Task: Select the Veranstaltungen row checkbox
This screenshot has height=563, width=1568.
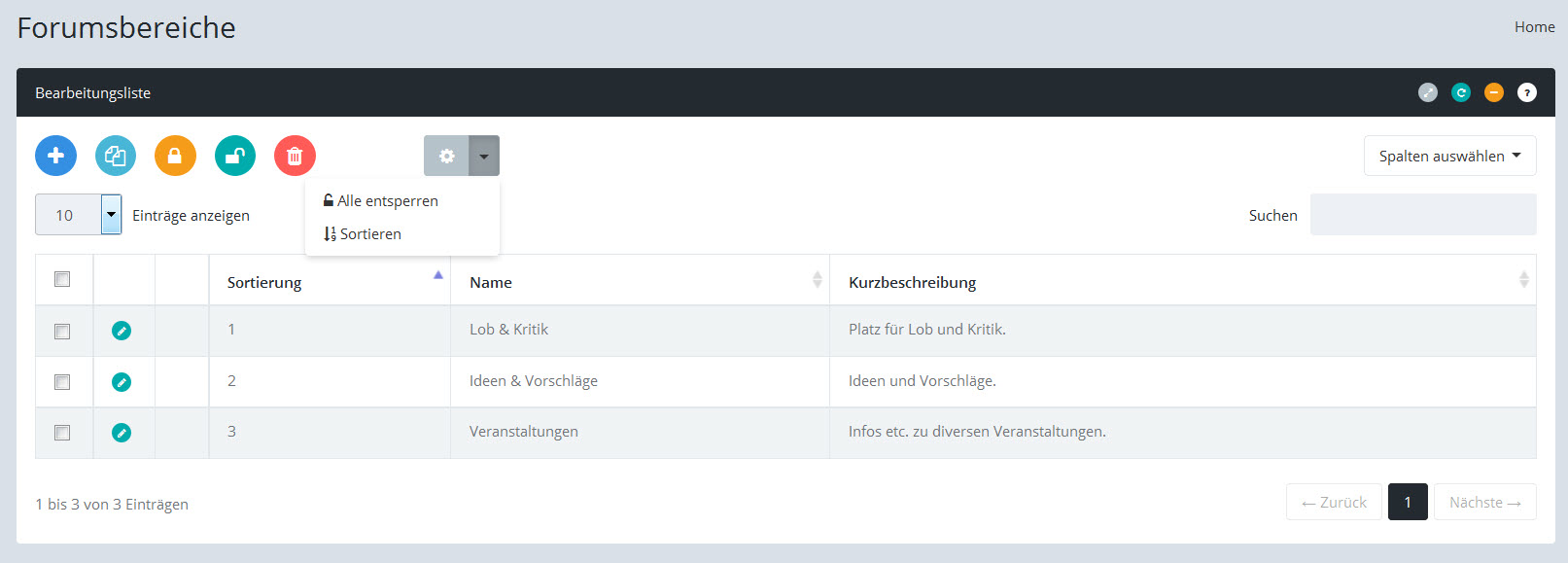Action: (62, 433)
